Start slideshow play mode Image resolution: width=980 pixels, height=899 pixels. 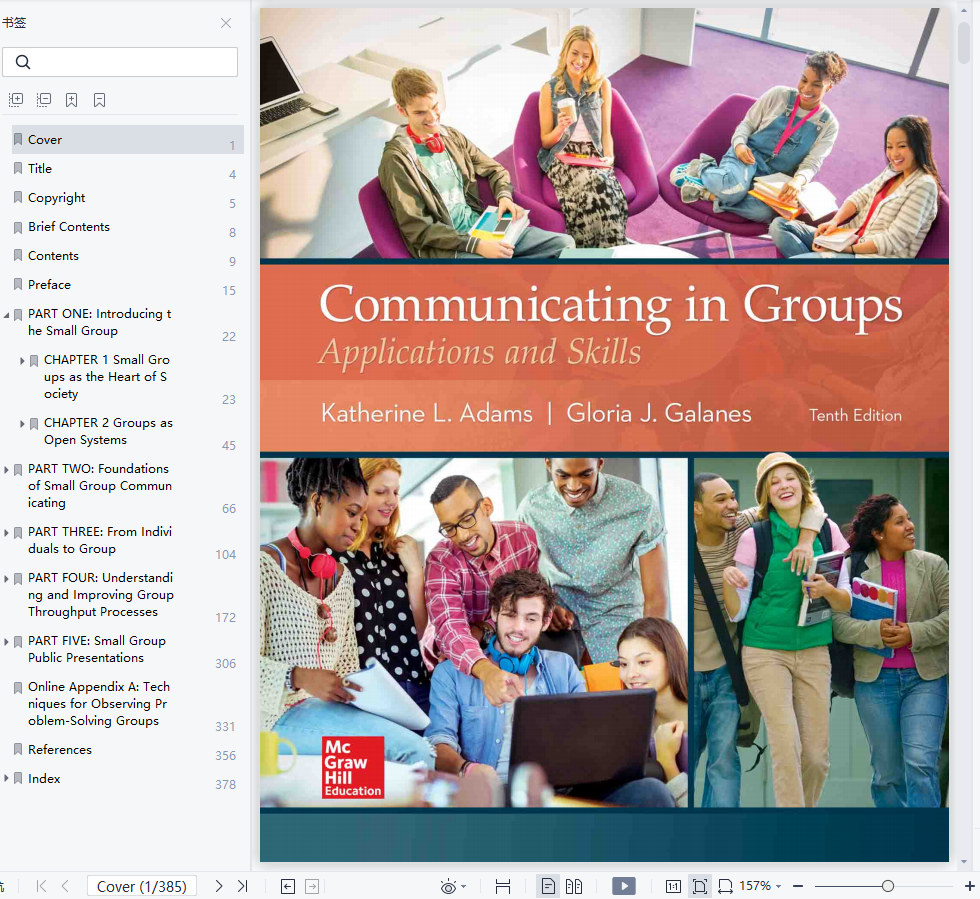pos(624,886)
